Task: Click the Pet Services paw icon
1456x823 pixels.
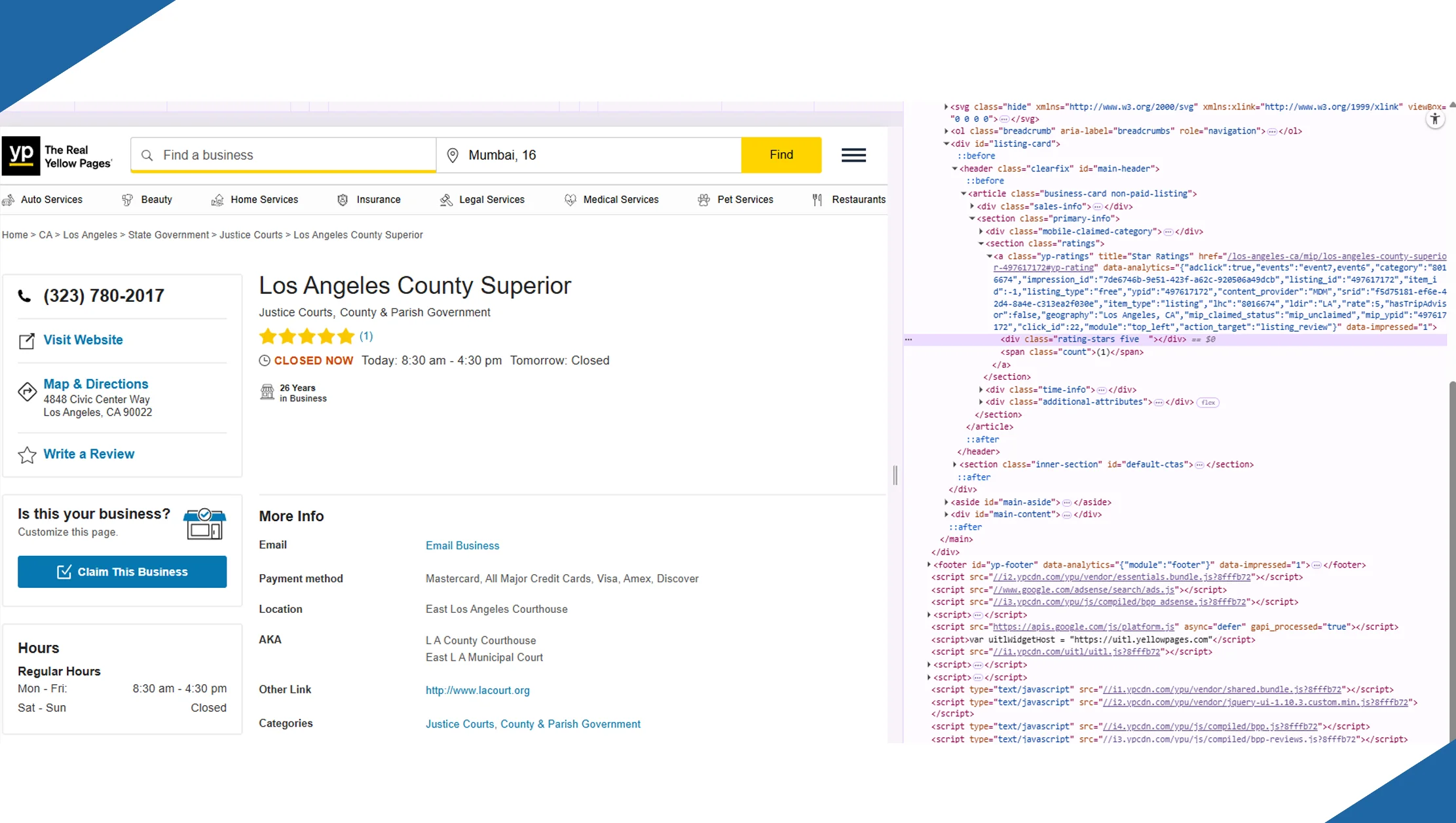Action: coord(704,200)
